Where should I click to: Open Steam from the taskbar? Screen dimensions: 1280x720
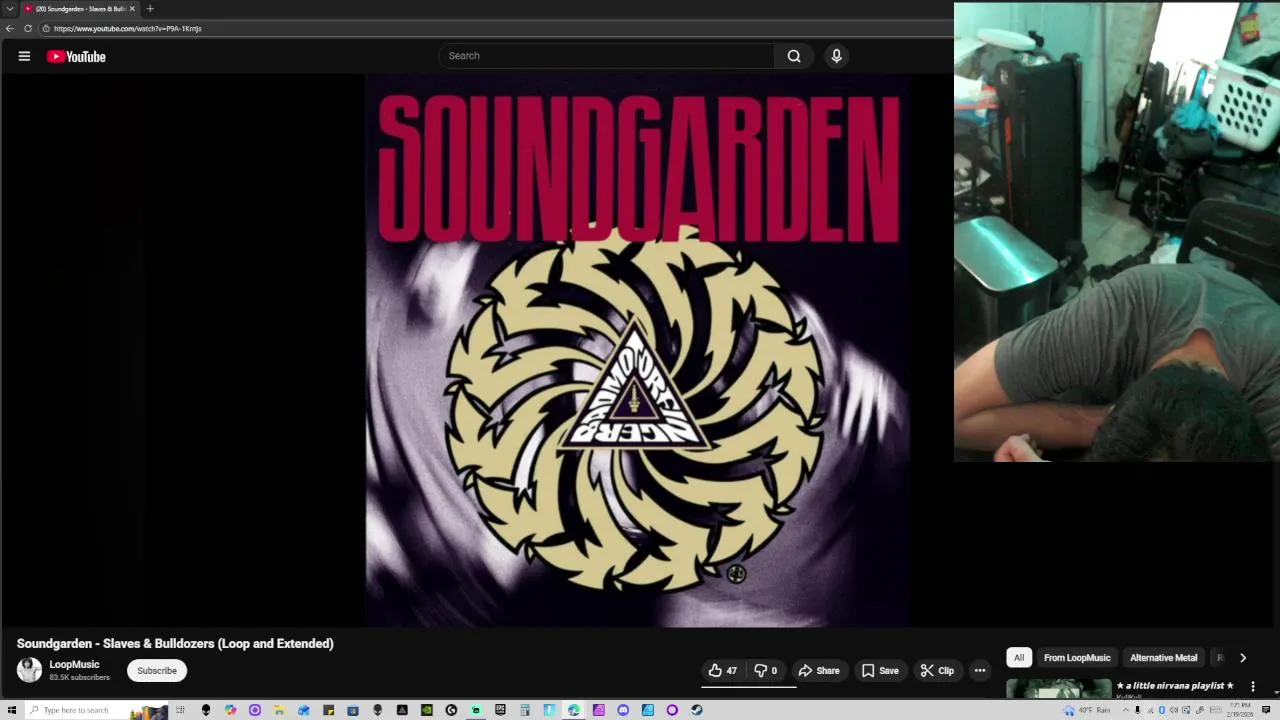tap(696, 710)
